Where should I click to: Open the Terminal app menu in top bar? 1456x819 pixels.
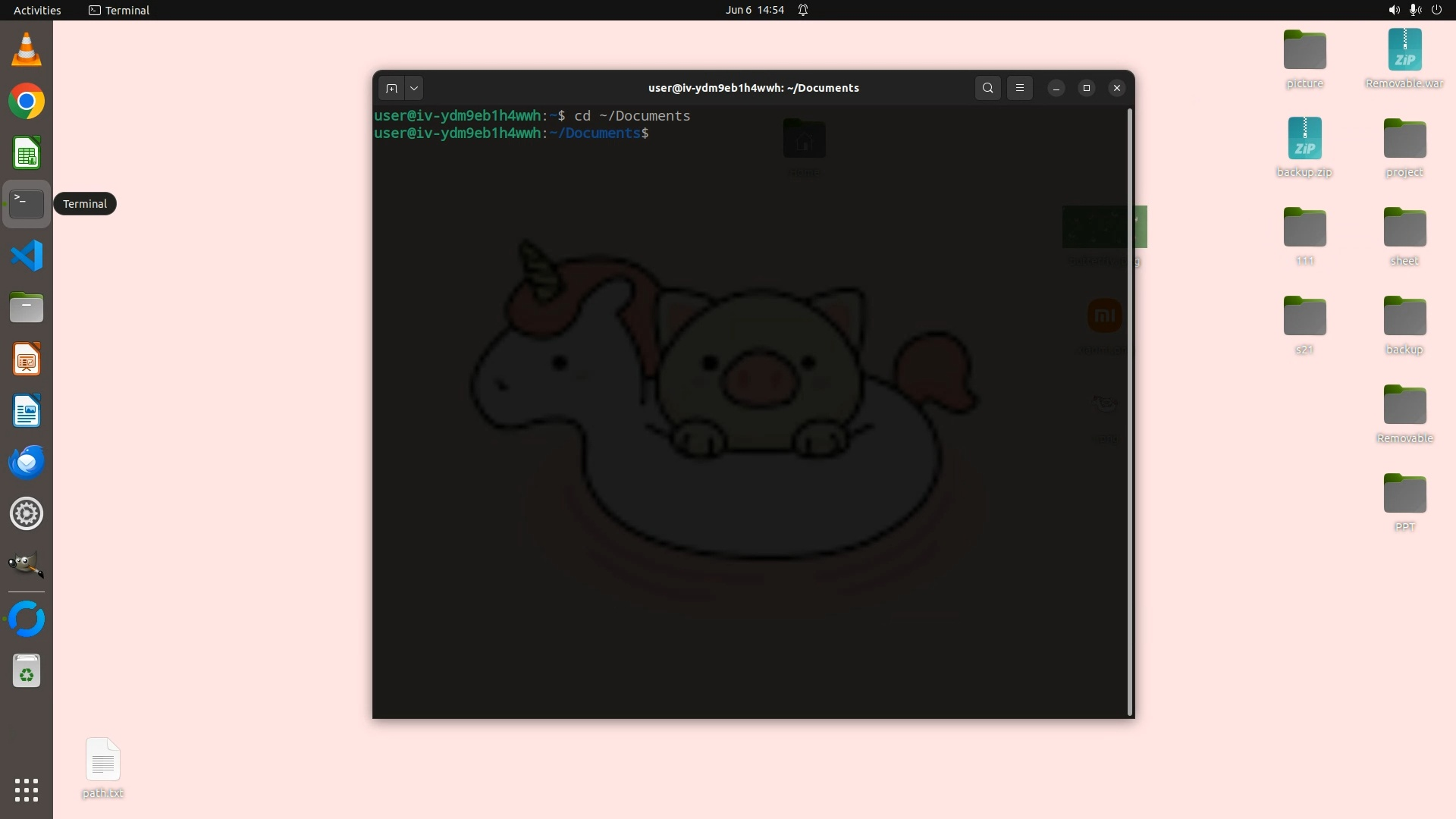point(119,10)
